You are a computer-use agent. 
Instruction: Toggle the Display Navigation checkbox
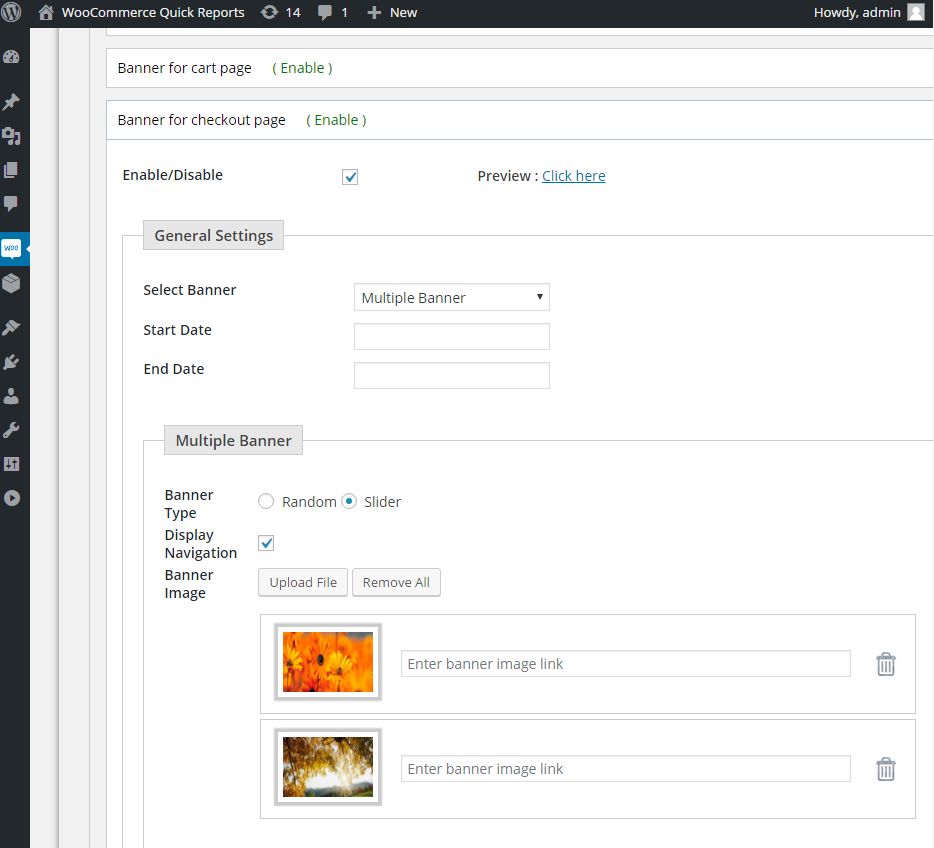click(266, 543)
